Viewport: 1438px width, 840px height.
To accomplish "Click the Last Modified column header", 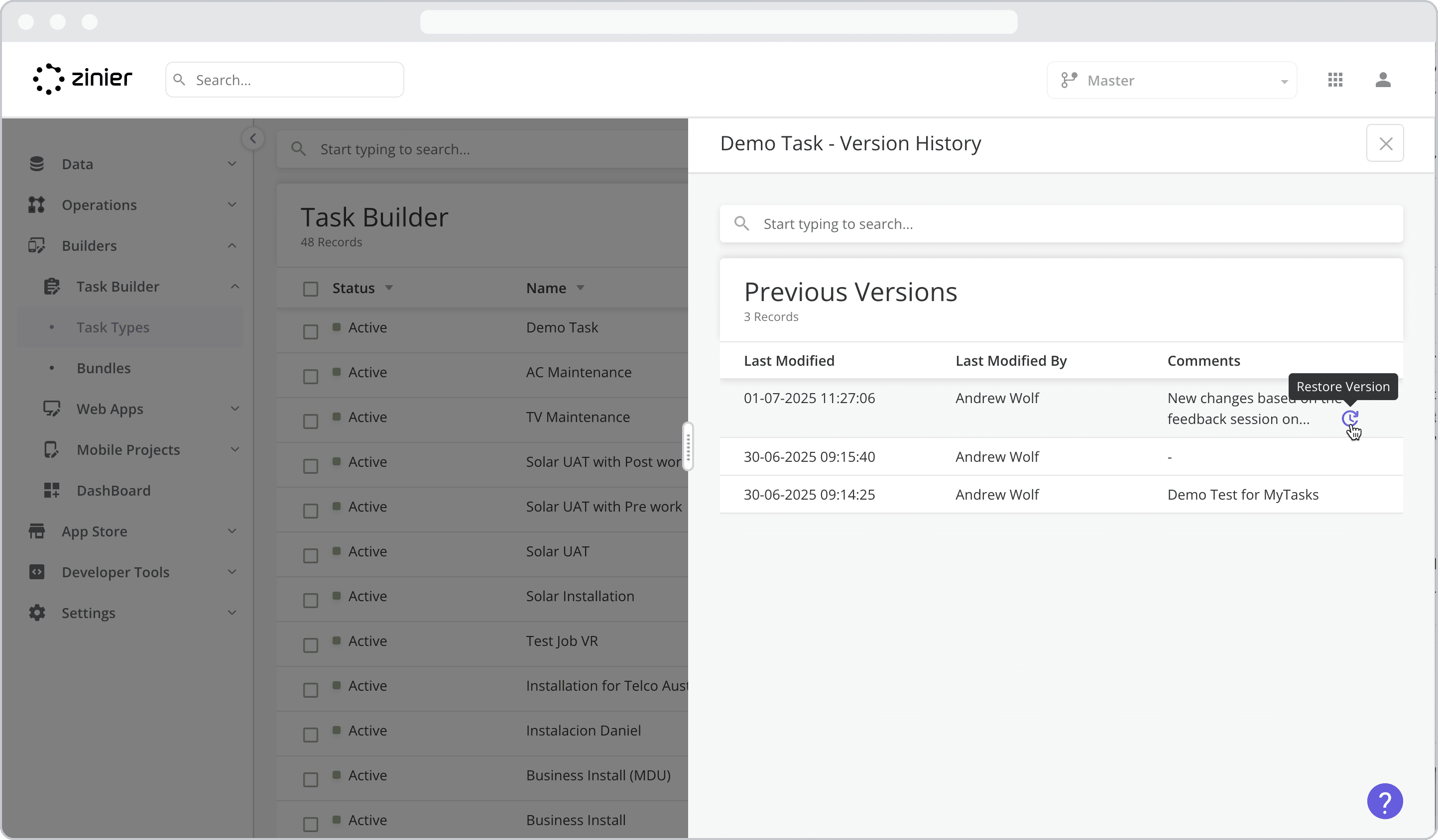I will point(789,360).
